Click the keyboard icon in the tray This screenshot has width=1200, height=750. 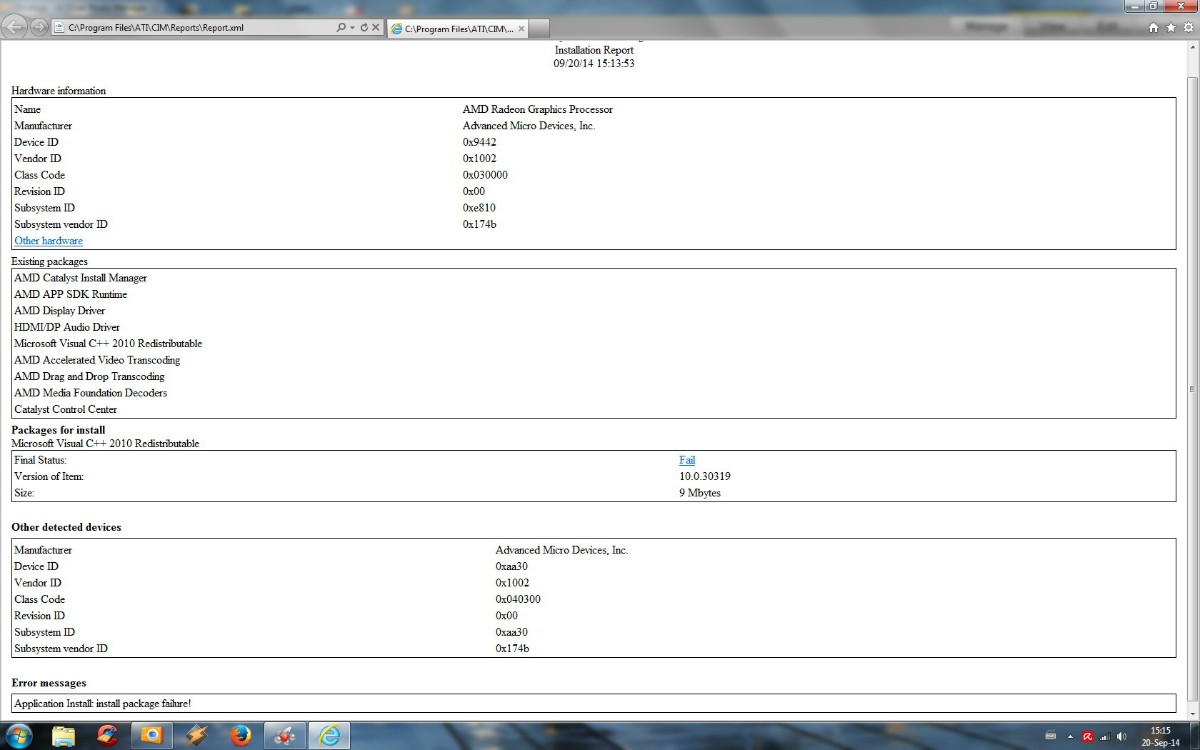click(1052, 736)
